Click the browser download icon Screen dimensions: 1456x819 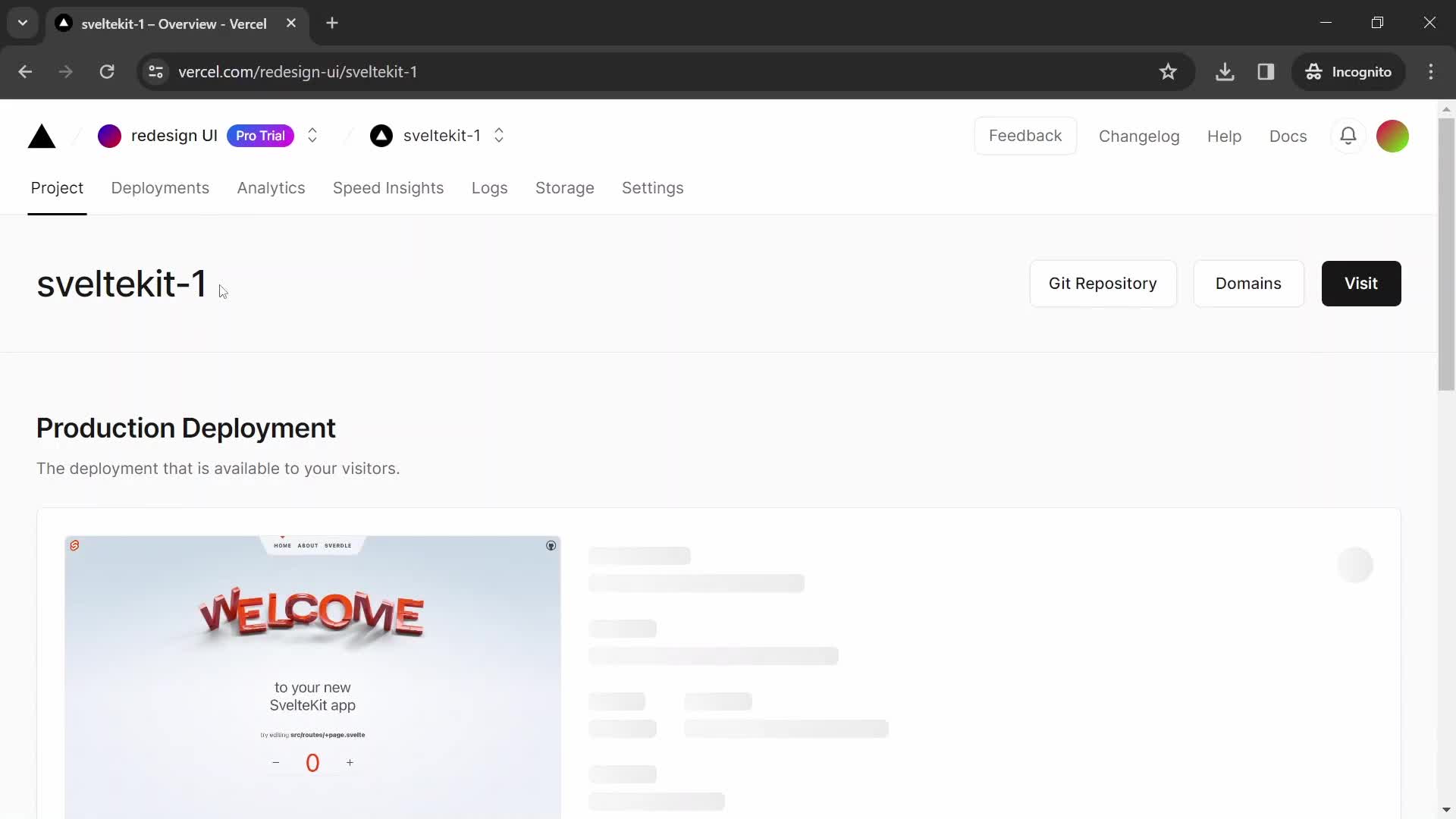[x=1225, y=71]
